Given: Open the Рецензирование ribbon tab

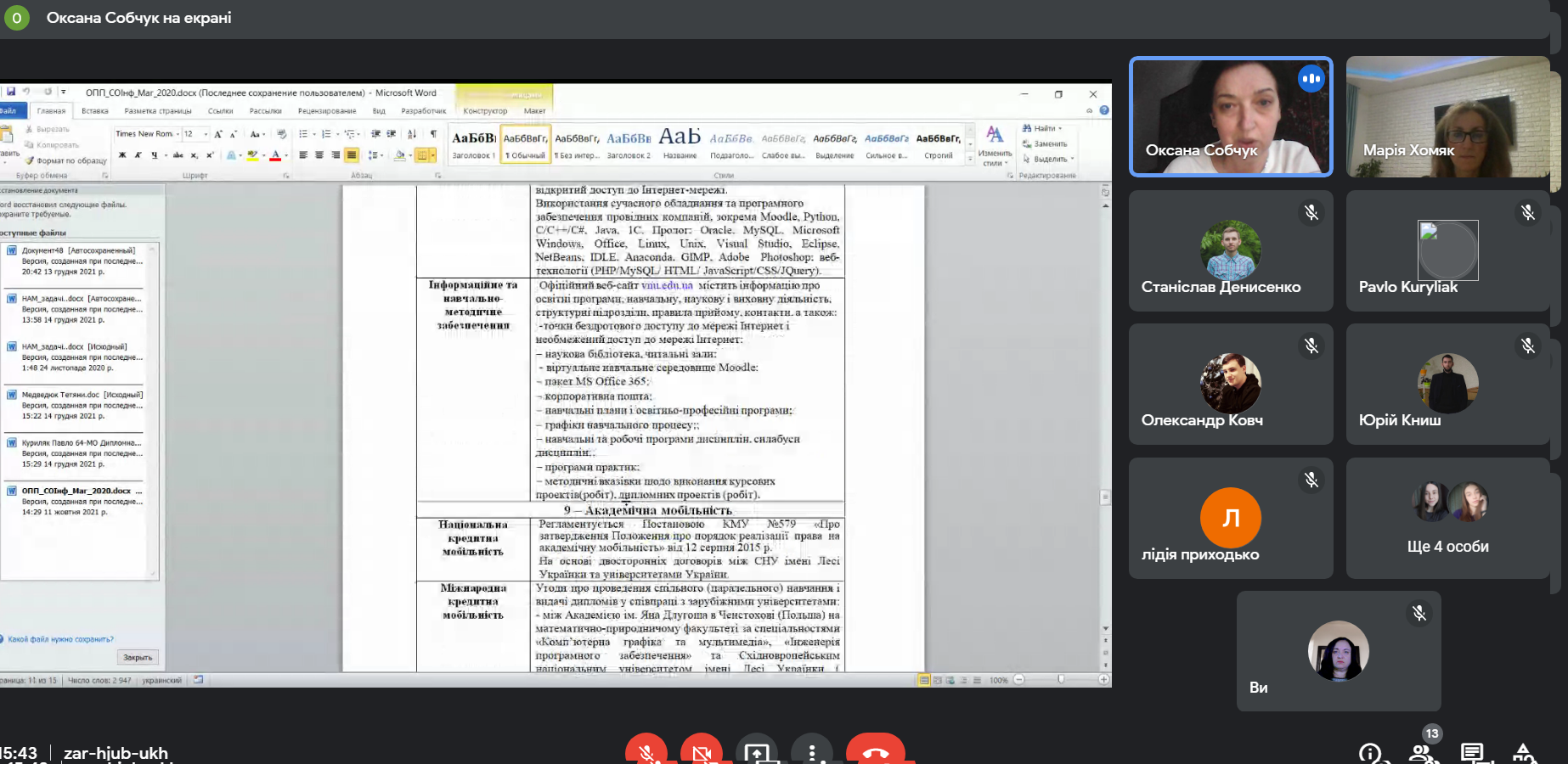Looking at the screenshot, I should (327, 111).
